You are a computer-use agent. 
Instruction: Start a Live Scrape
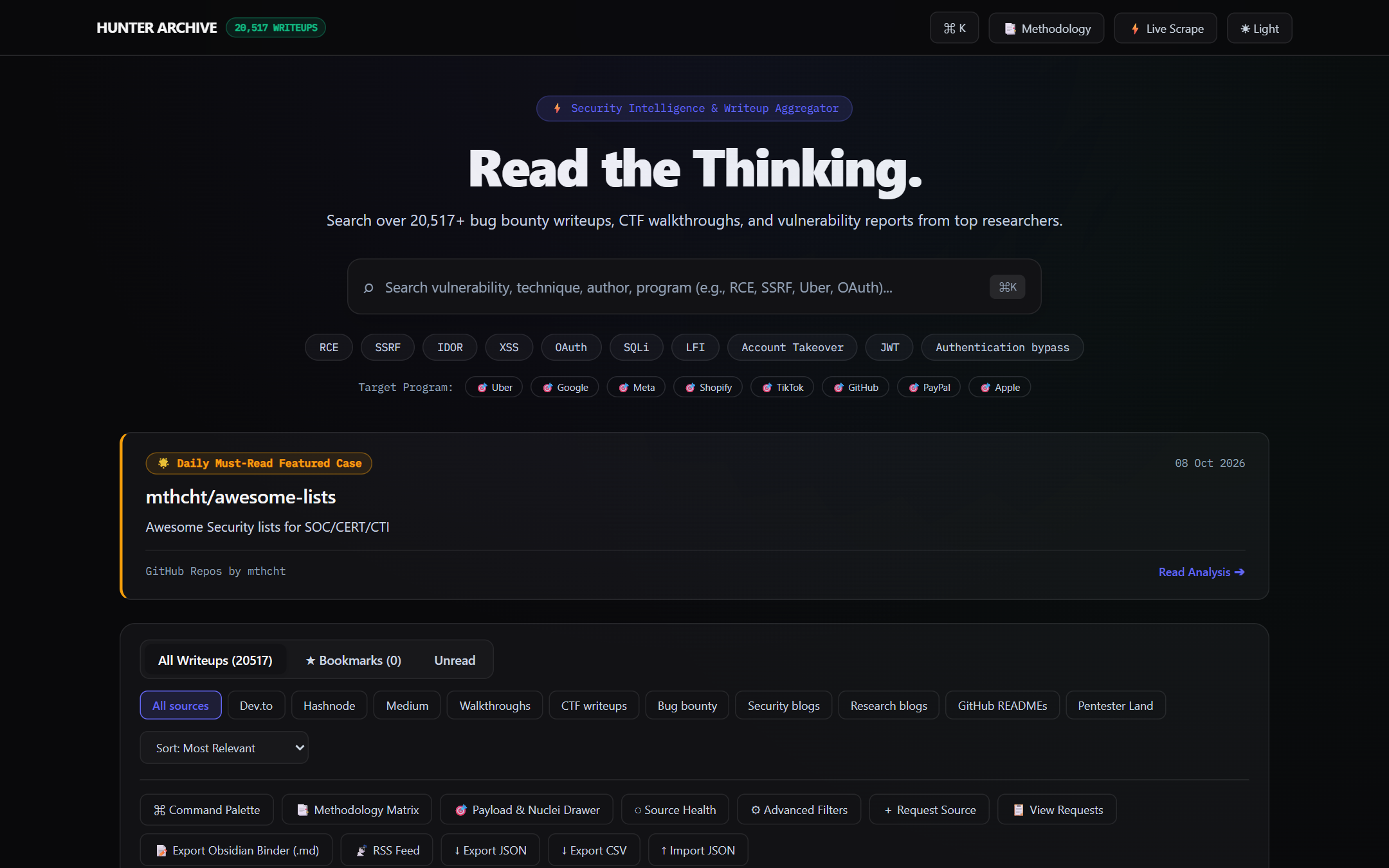tap(1165, 28)
